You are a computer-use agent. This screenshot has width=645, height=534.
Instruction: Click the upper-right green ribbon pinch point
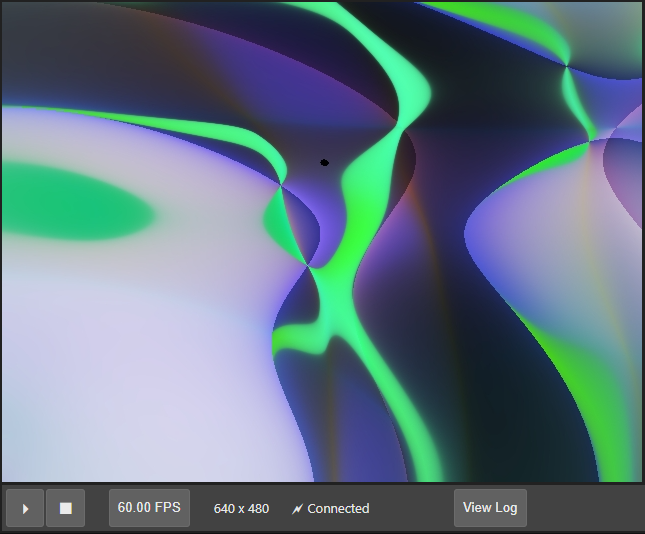point(567,66)
